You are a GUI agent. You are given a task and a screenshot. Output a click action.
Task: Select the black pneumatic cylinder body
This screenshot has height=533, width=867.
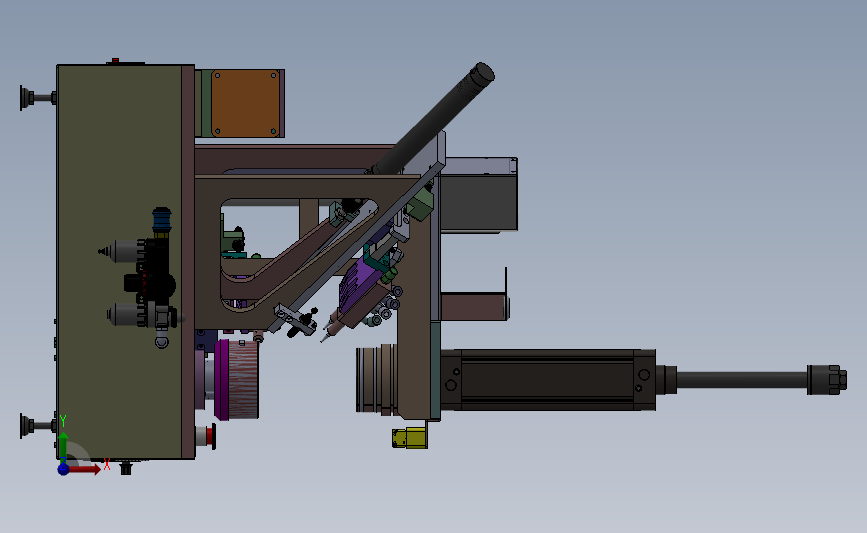pyautogui.click(x=548, y=380)
